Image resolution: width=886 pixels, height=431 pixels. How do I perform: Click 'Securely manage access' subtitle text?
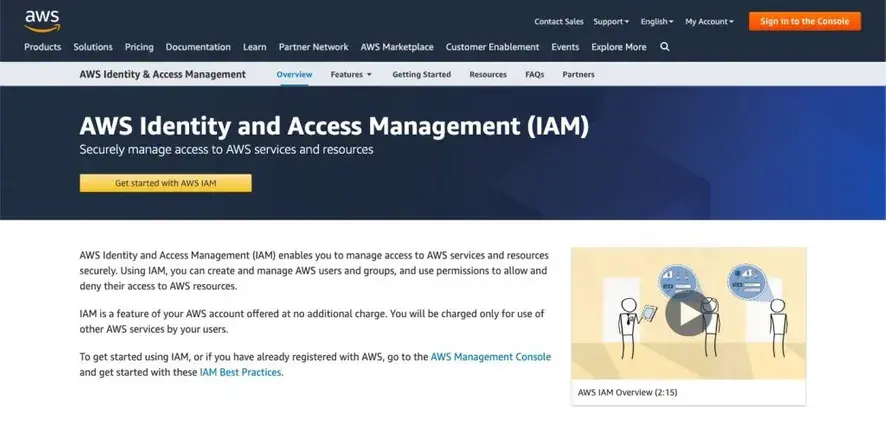pos(226,150)
